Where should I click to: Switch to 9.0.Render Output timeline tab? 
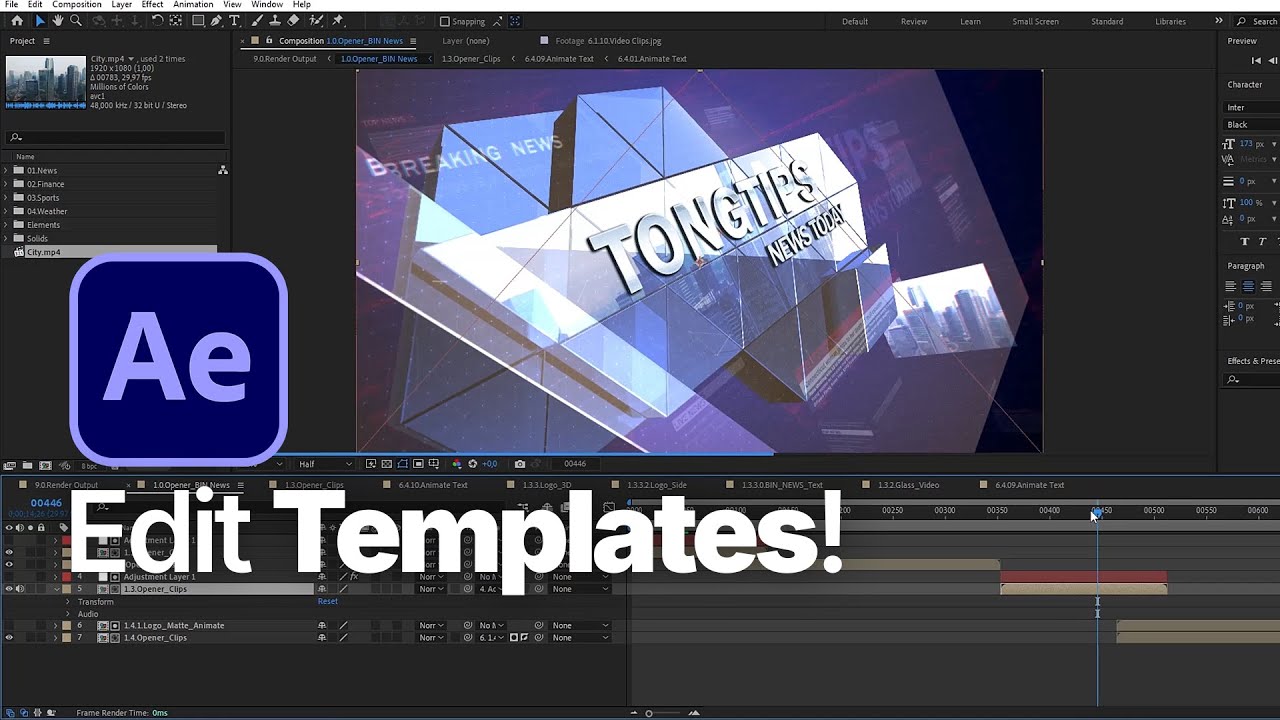pos(66,485)
